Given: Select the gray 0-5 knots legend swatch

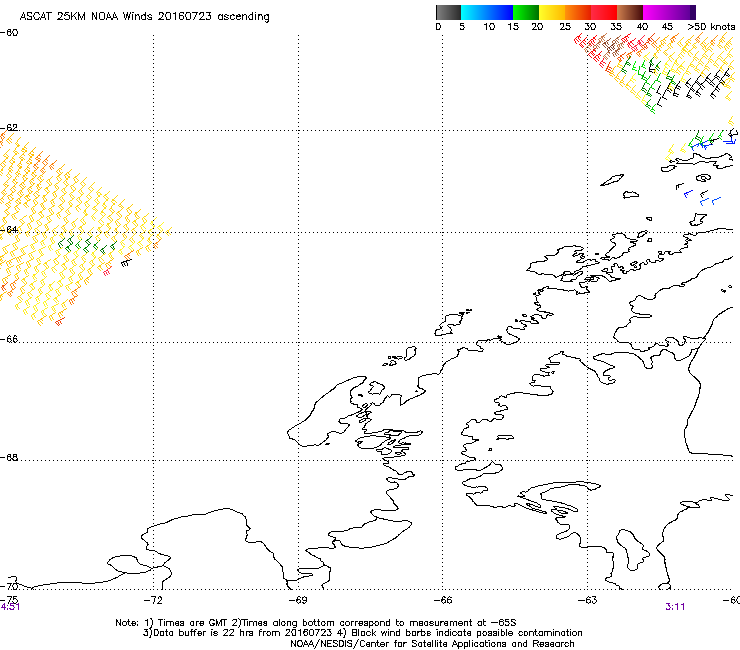Looking at the screenshot, I should point(448,12).
